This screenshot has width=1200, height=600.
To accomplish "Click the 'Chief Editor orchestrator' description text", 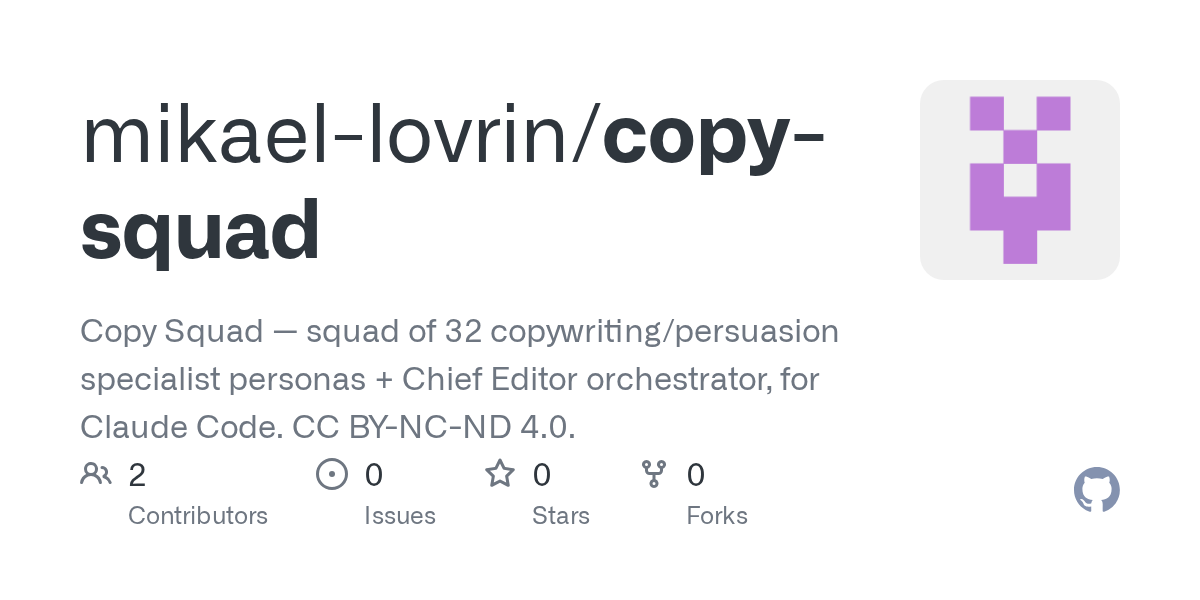I will pos(583,379).
